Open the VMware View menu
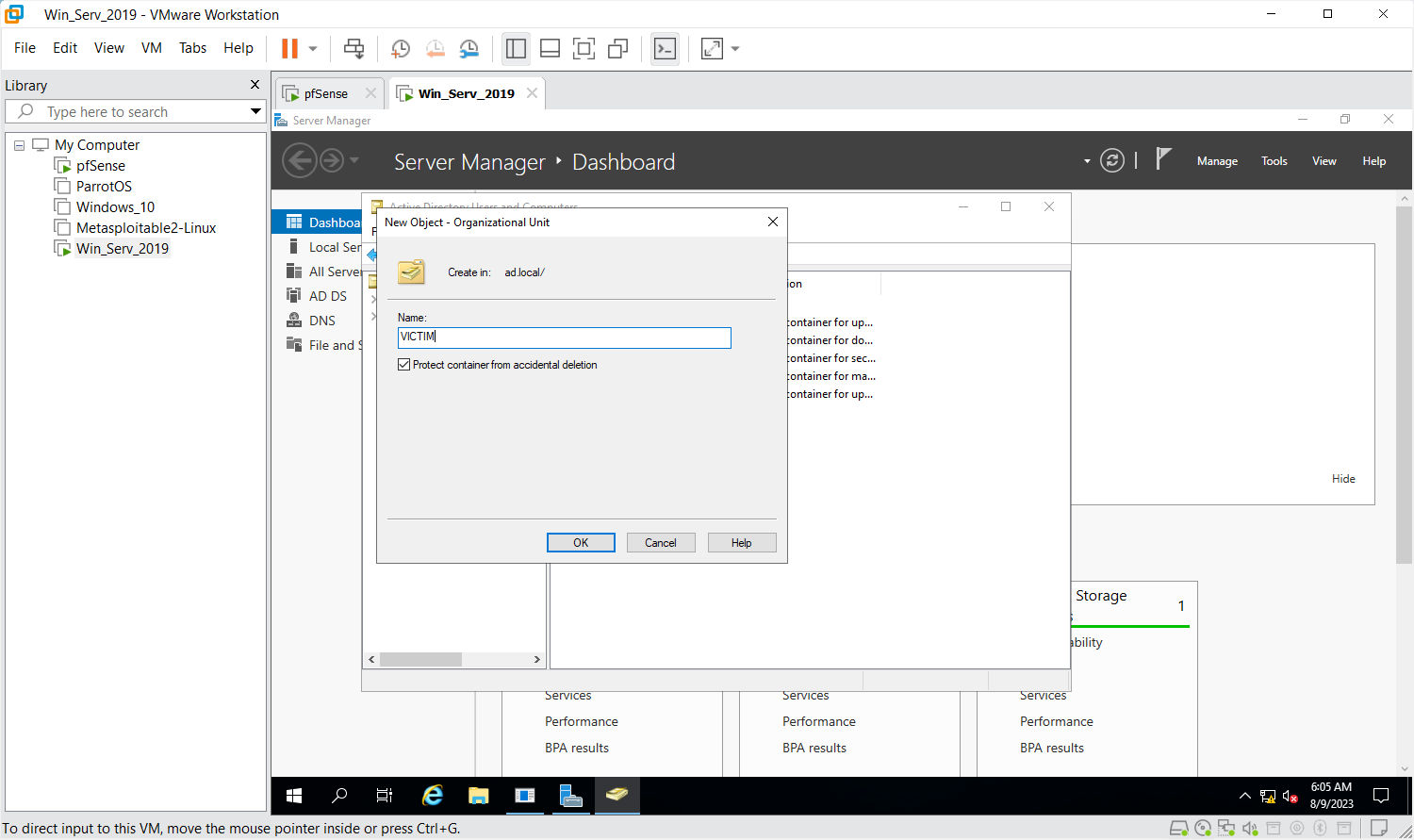This screenshot has width=1414, height=840. click(x=109, y=48)
